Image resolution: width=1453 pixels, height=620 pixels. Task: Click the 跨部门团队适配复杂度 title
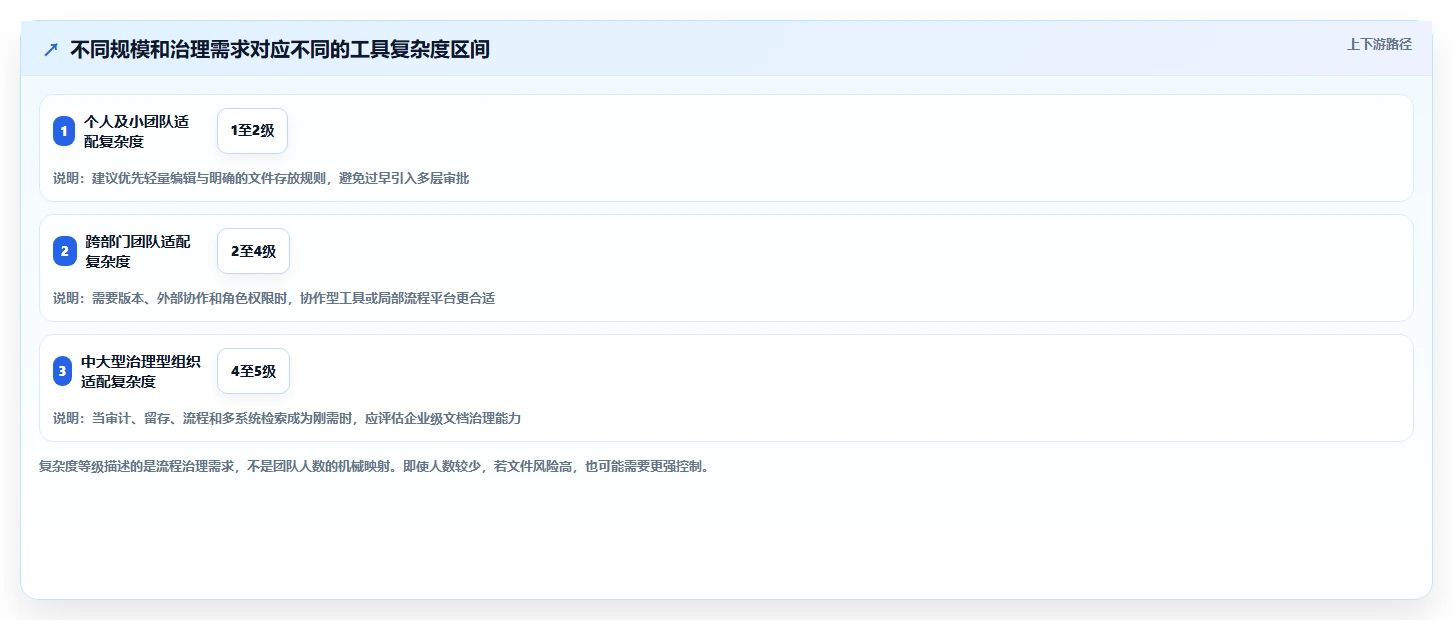137,251
